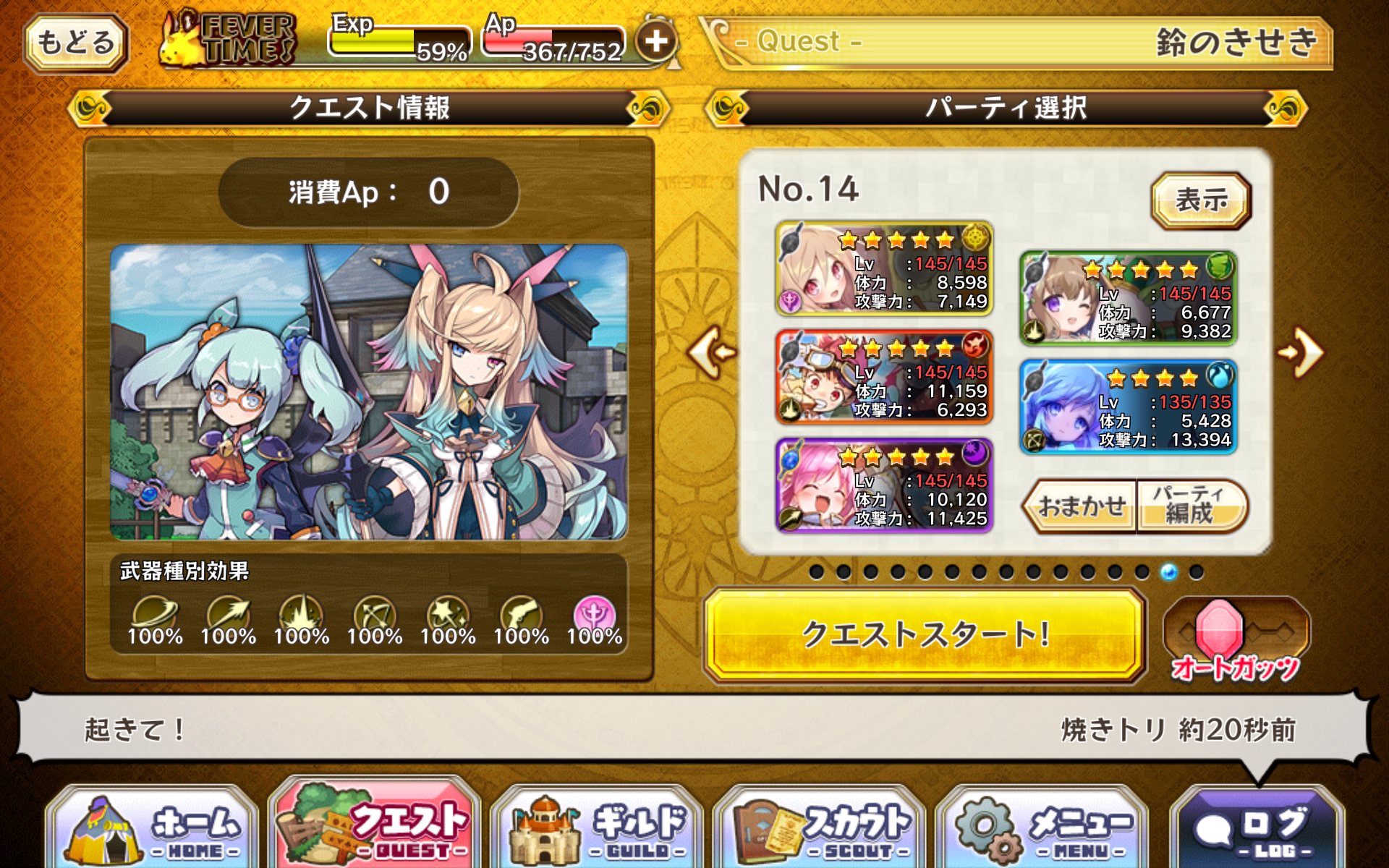This screenshot has height=868, width=1389.
Task: Start the quest with クエストスタート button
Action: point(925,635)
